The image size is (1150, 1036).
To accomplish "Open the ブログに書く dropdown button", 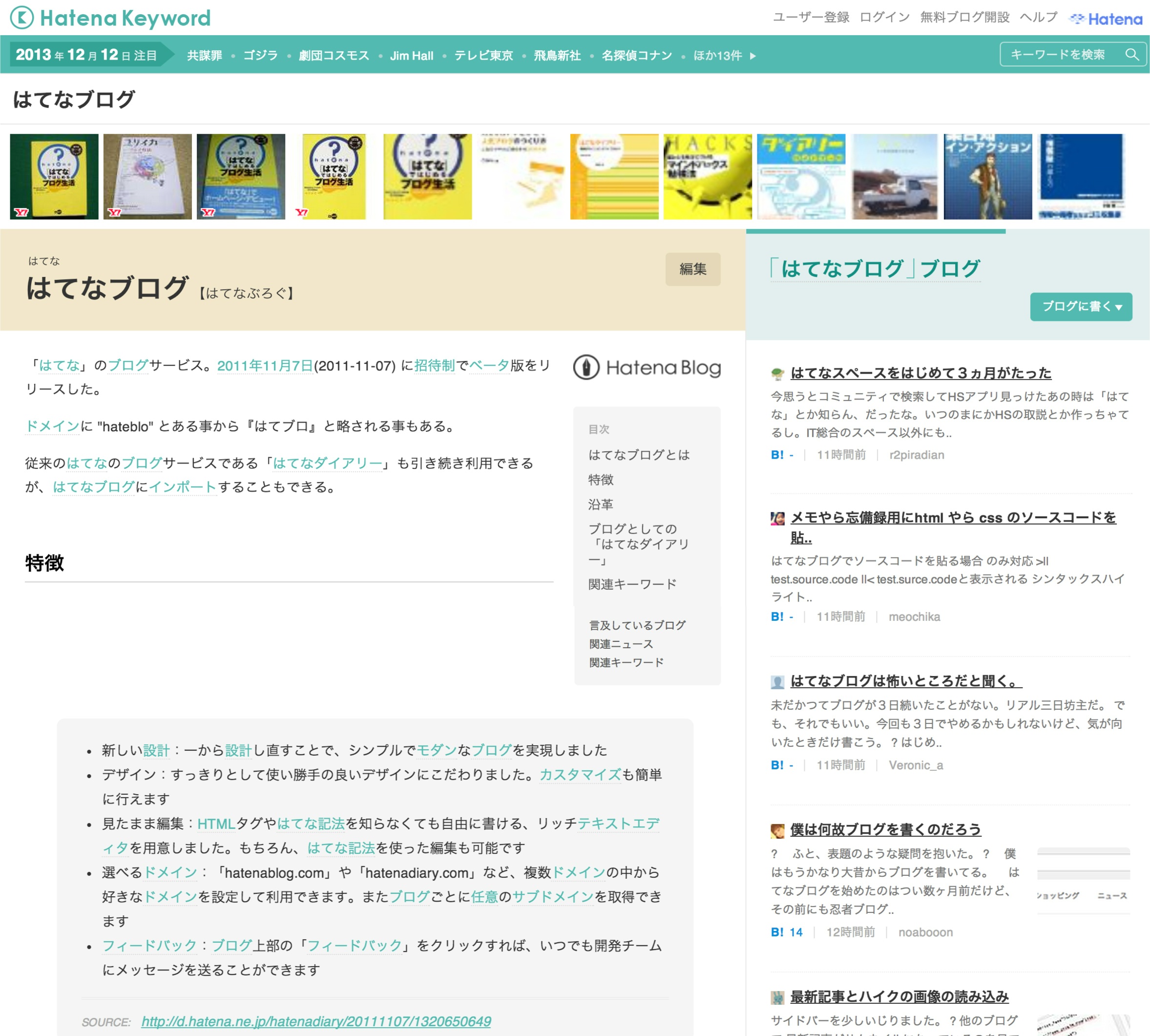I will point(1081,306).
